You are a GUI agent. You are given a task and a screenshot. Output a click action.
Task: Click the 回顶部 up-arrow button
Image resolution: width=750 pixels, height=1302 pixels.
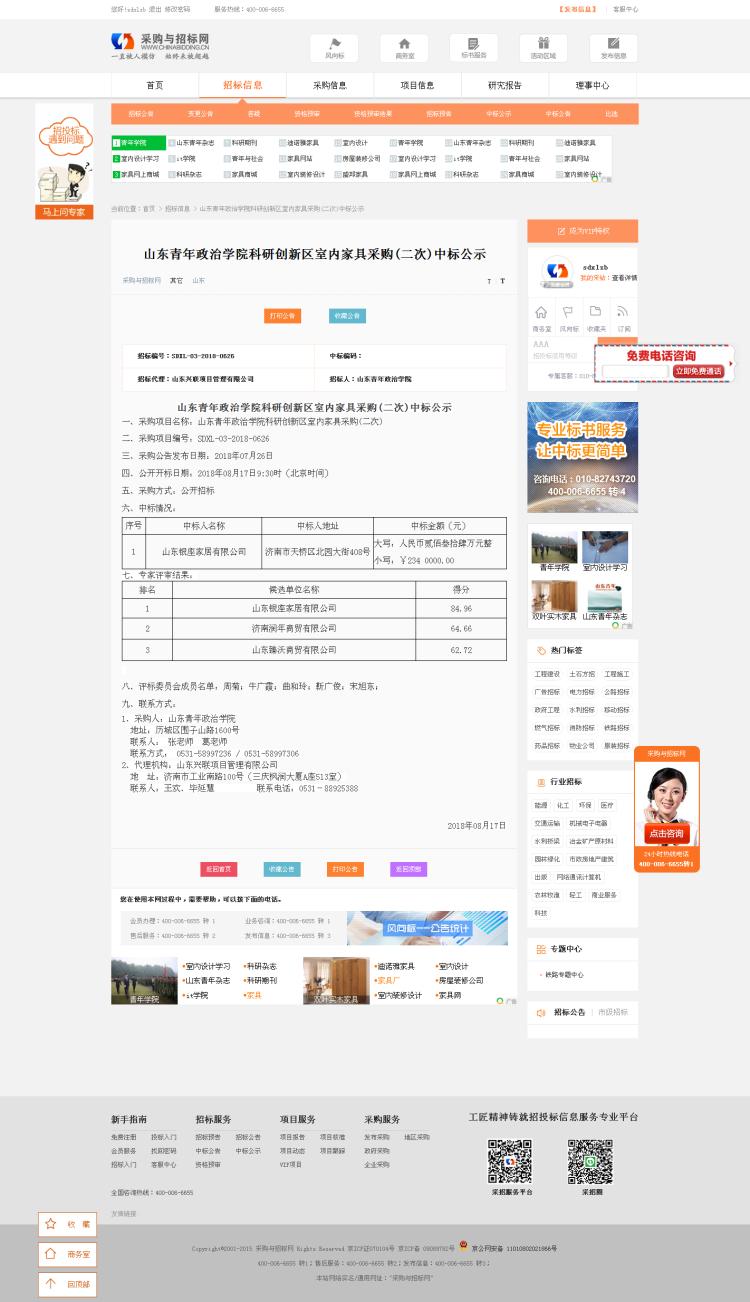click(x=69, y=1283)
